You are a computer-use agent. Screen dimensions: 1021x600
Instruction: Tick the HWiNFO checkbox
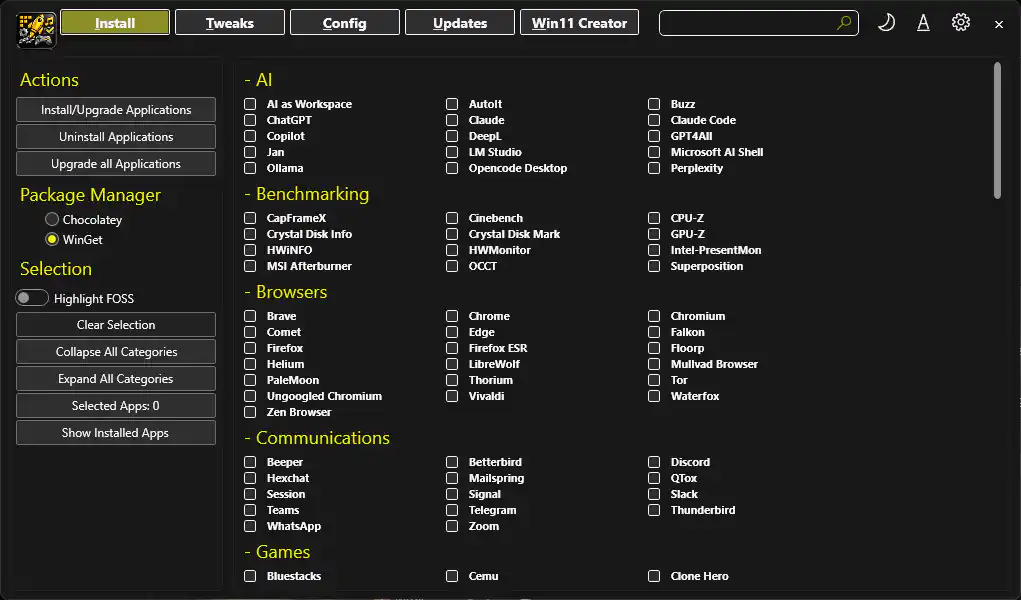click(250, 250)
